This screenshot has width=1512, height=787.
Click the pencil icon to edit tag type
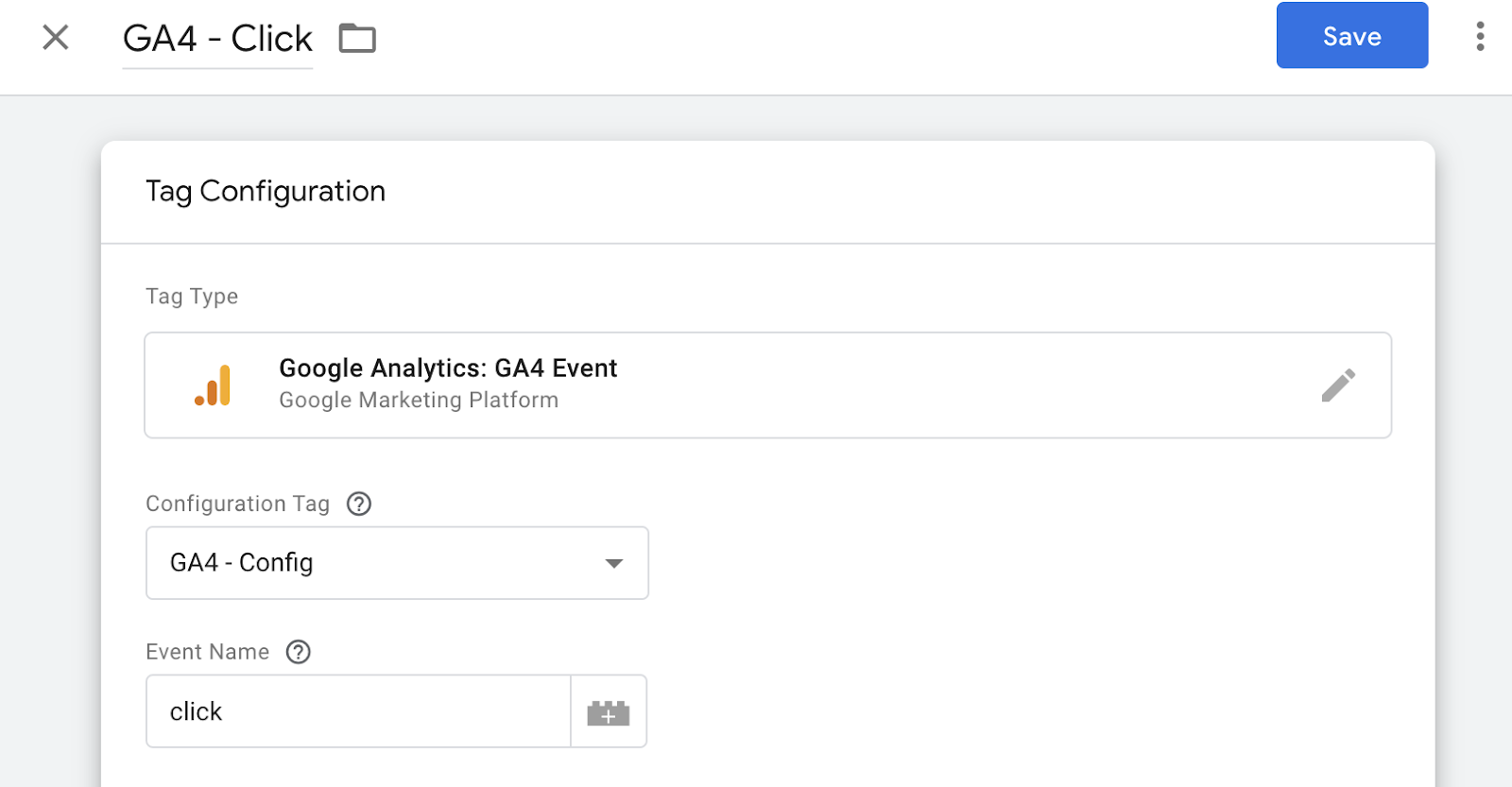click(x=1338, y=385)
